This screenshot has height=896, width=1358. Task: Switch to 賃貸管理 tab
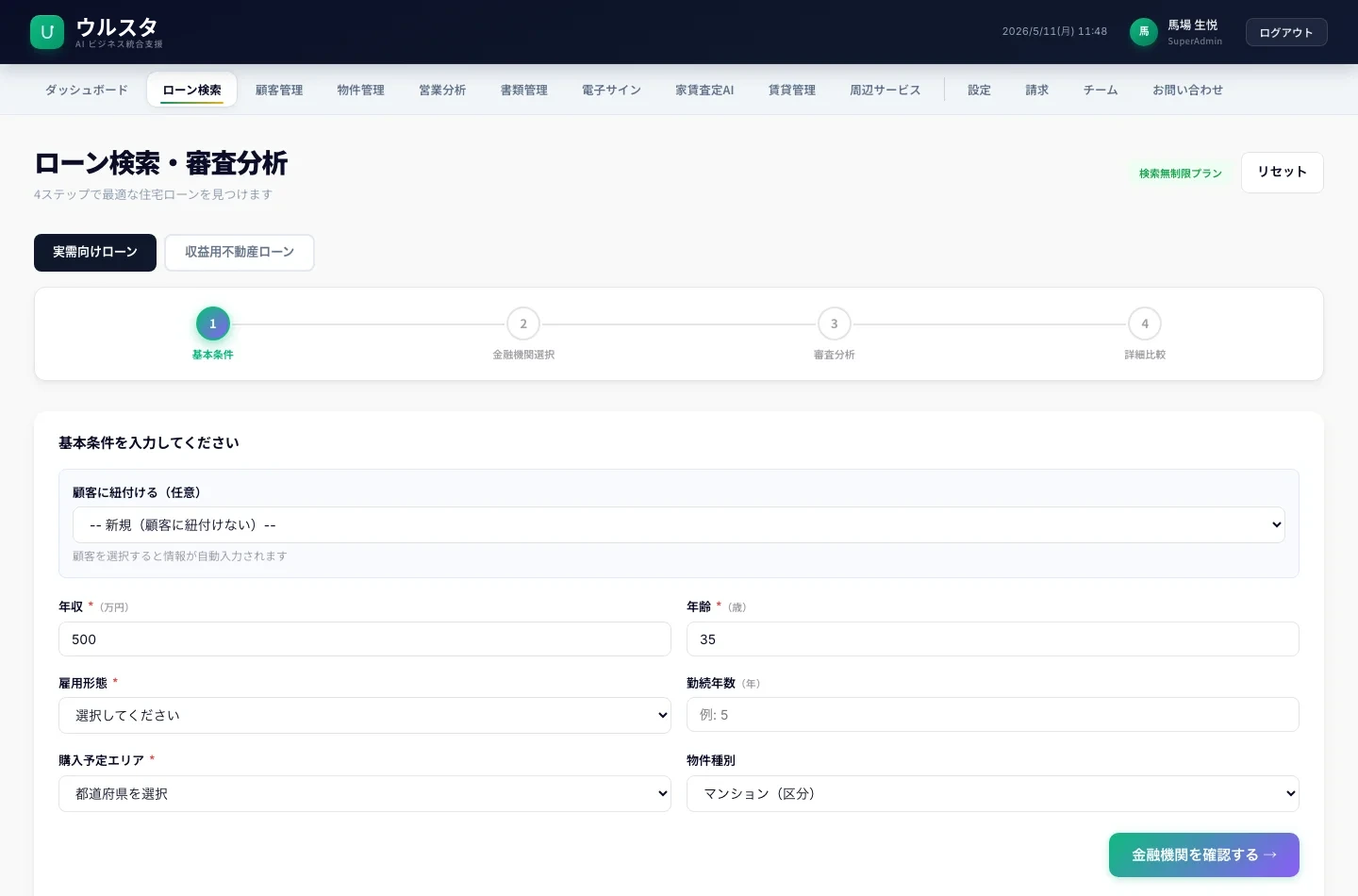click(x=792, y=91)
